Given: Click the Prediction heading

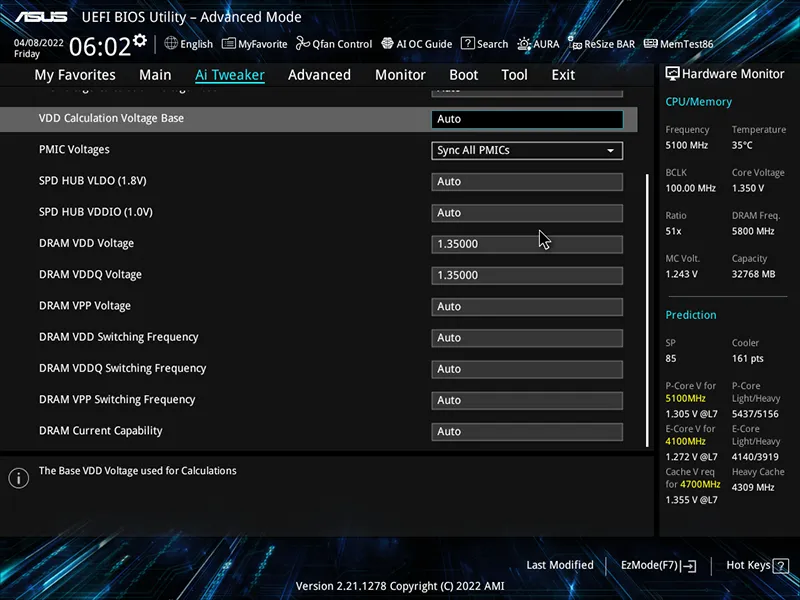Looking at the screenshot, I should (x=691, y=315).
